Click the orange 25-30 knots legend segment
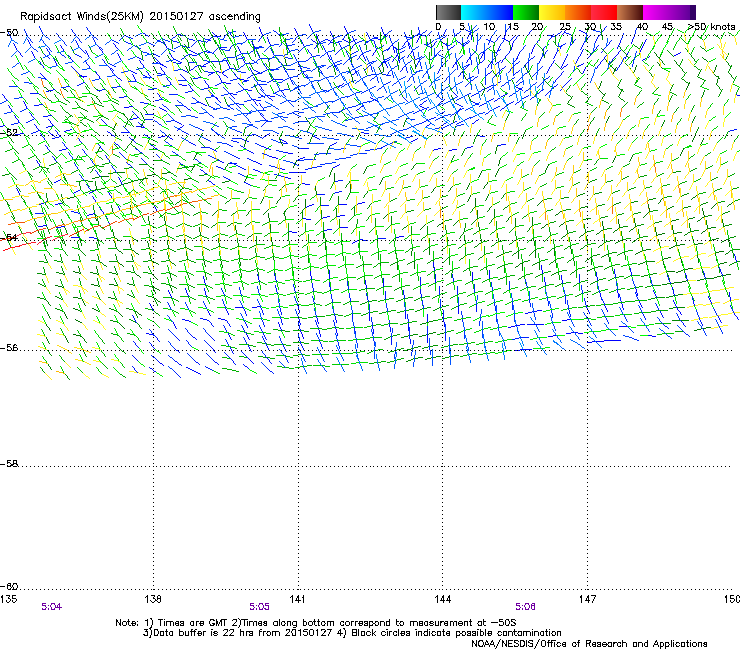 [x=578, y=12]
